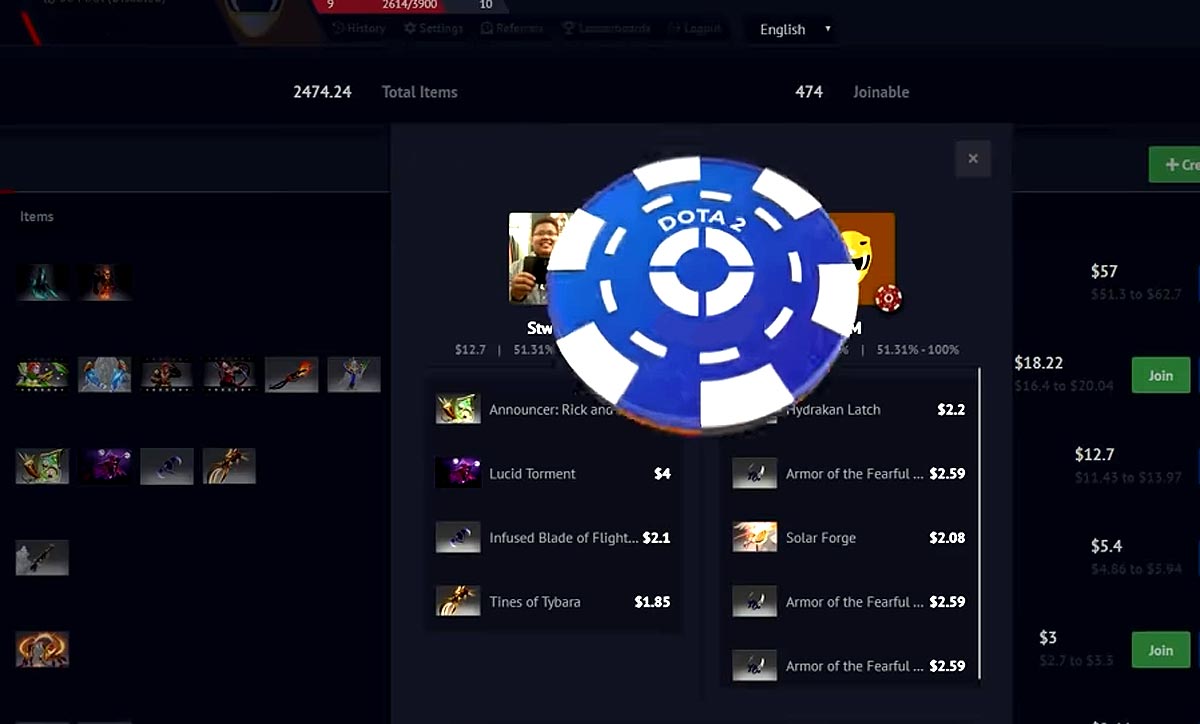Click the $5.4 game value
Screen dimensions: 1200x724
click(1106, 546)
